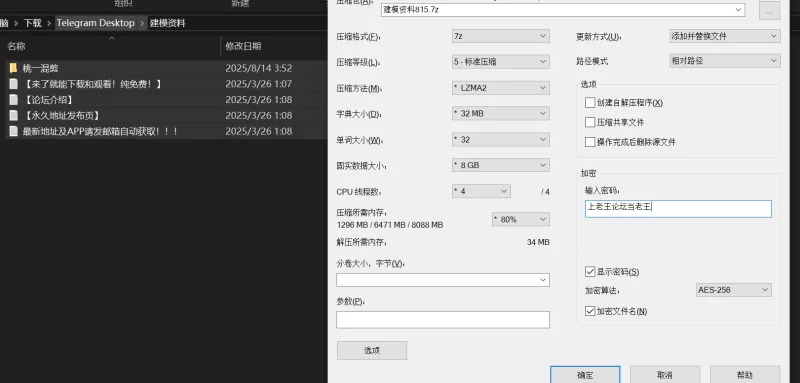The image size is (800, 383).
Task: Click file icon of 【来了就能下载和观看！纯免费！】
Action: point(13,84)
